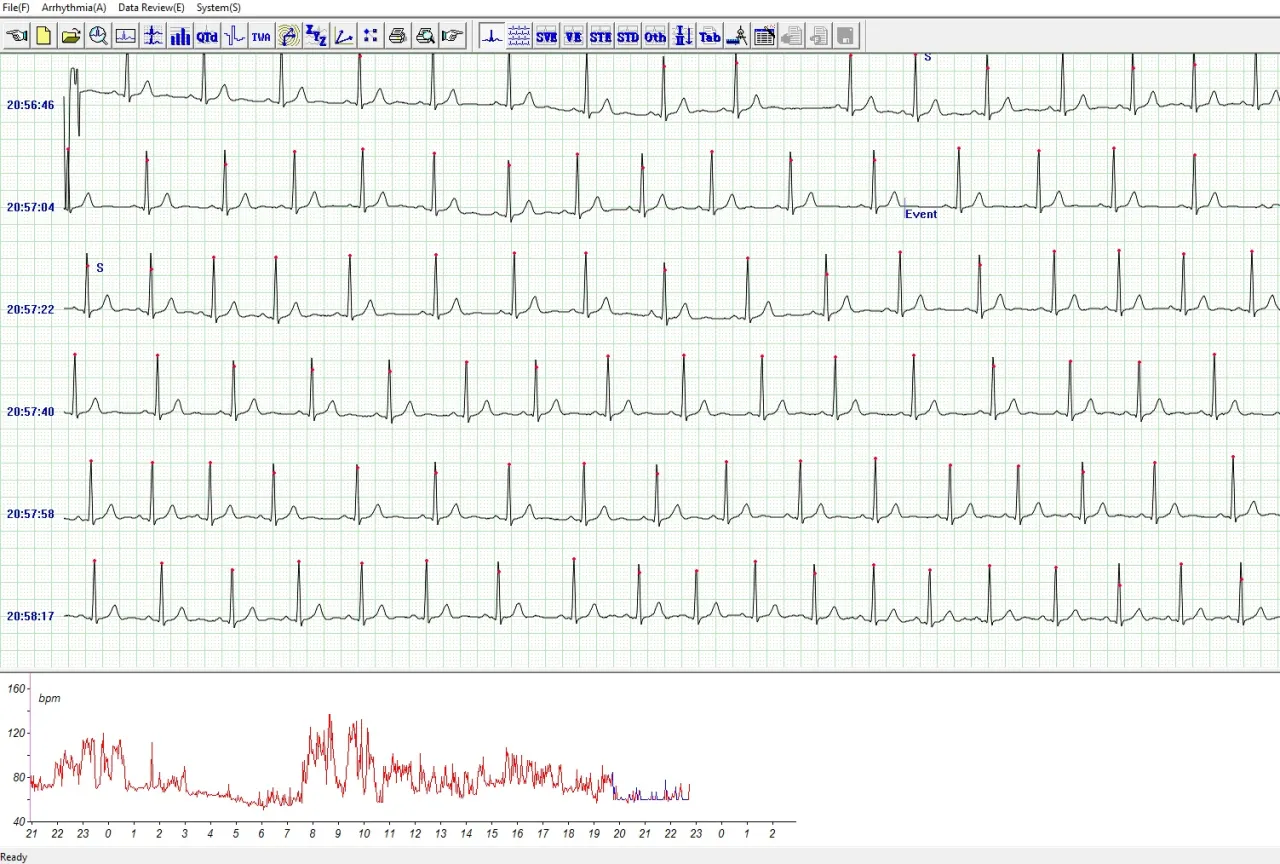Activate the printer tool
1280x864 pixels.
[397, 36]
